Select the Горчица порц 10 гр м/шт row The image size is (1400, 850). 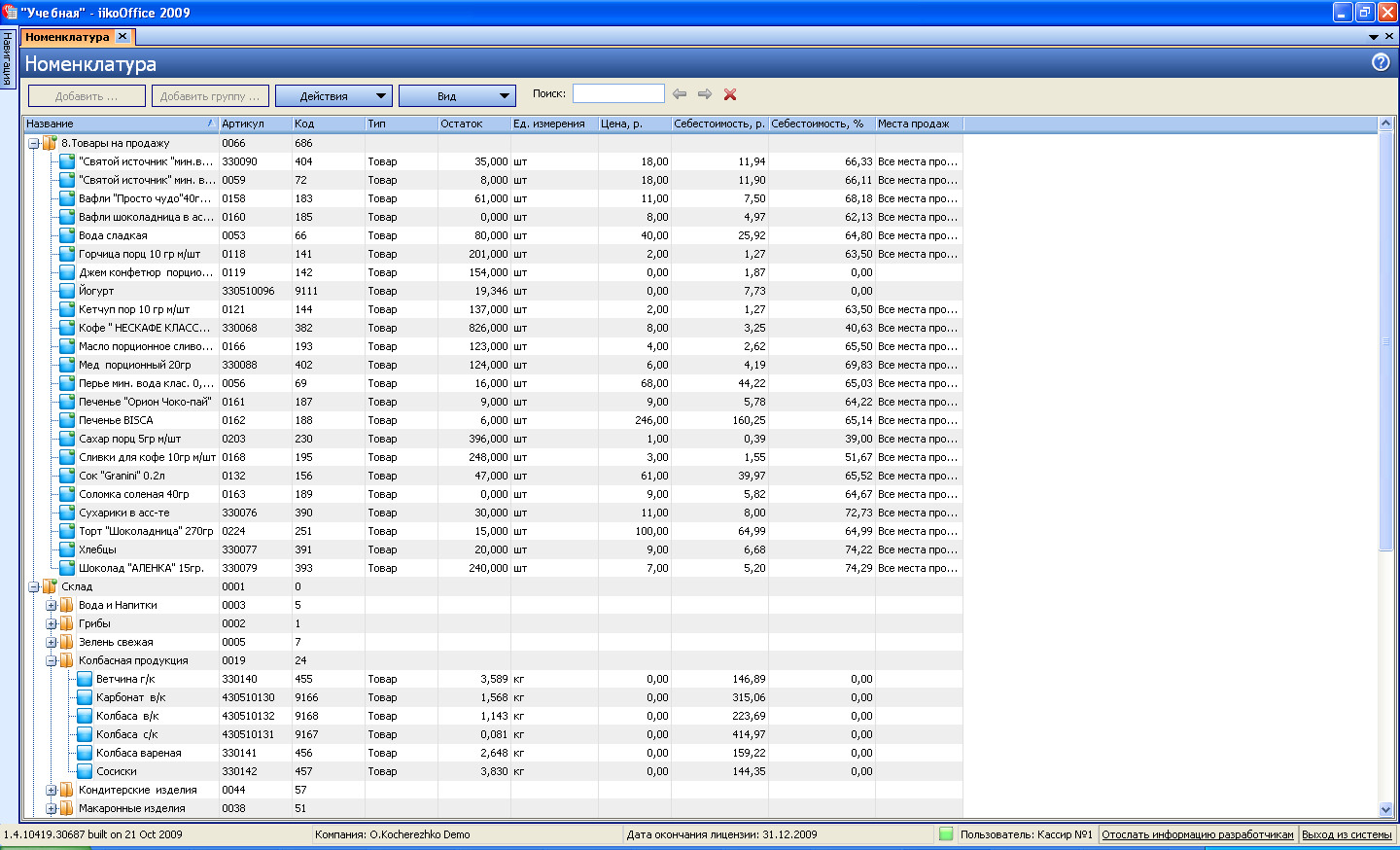(x=493, y=254)
